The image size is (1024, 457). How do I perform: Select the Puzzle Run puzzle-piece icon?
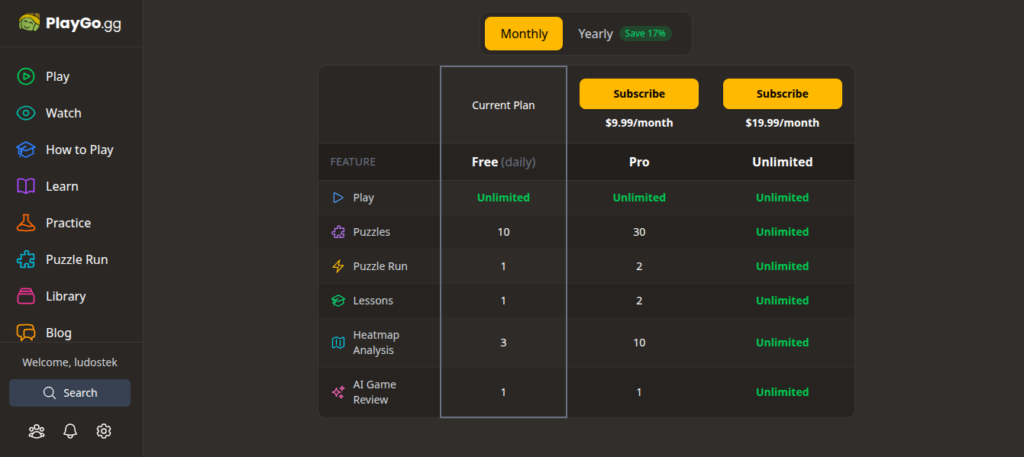pos(26,260)
